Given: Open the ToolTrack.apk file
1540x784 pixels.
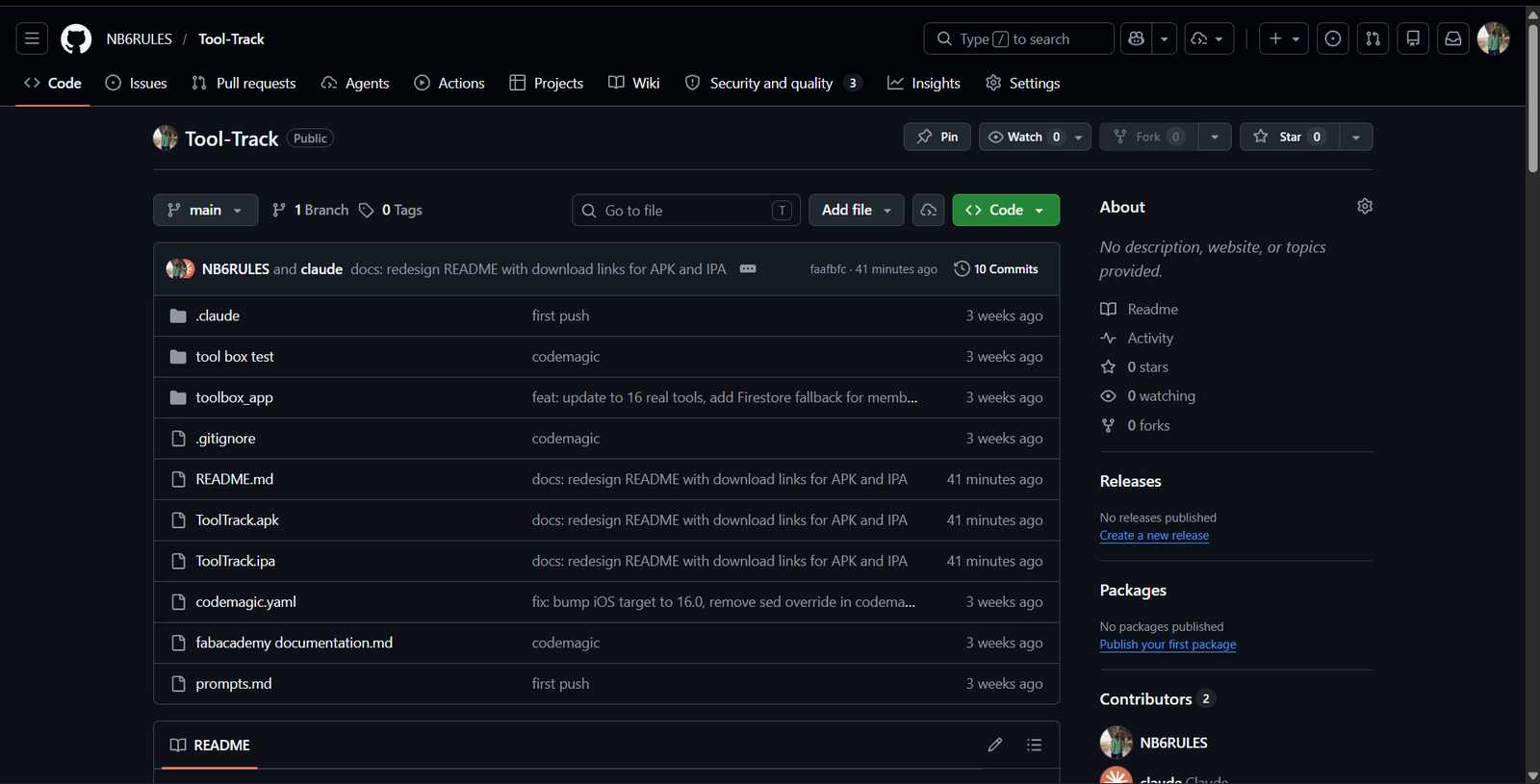Looking at the screenshot, I should pyautogui.click(x=237, y=520).
